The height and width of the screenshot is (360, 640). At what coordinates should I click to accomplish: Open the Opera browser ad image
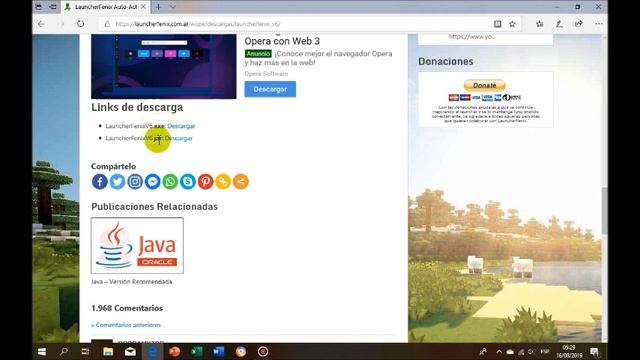click(164, 67)
